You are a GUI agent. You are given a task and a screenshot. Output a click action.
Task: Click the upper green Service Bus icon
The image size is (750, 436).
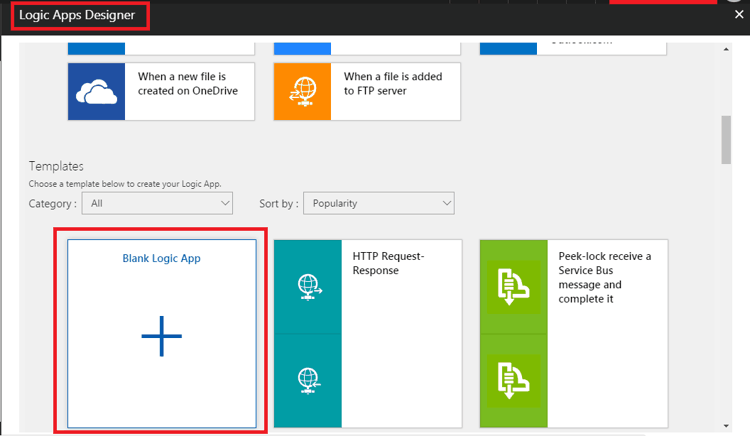[x=513, y=287]
